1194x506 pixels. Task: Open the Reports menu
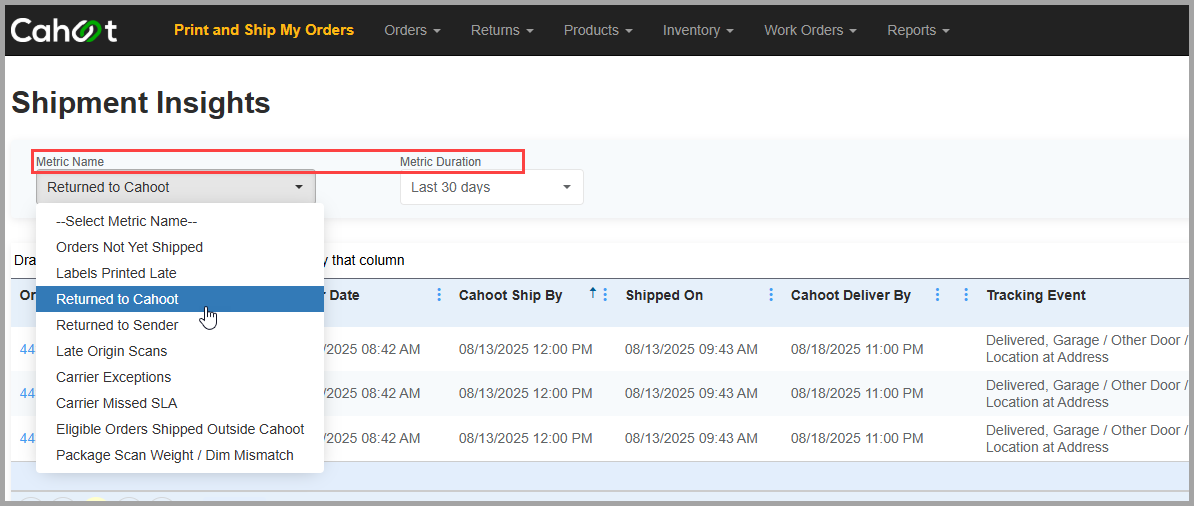[x=918, y=30]
